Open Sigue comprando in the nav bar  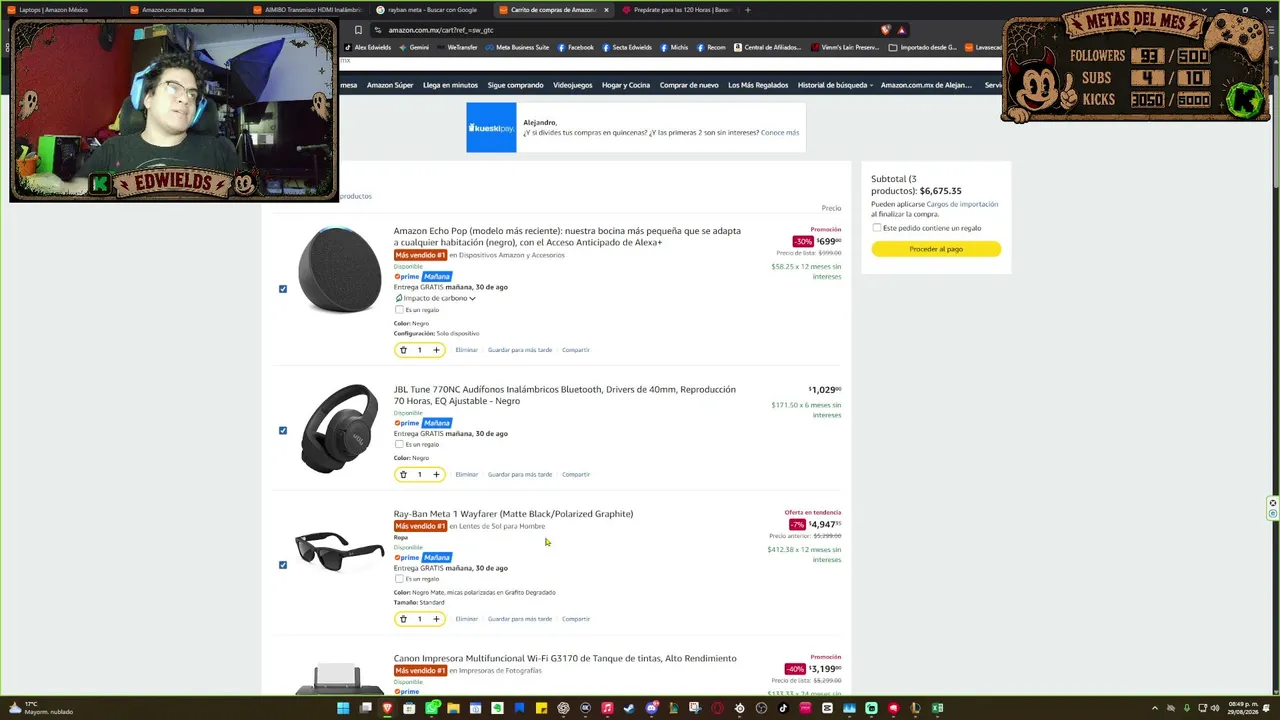point(515,85)
